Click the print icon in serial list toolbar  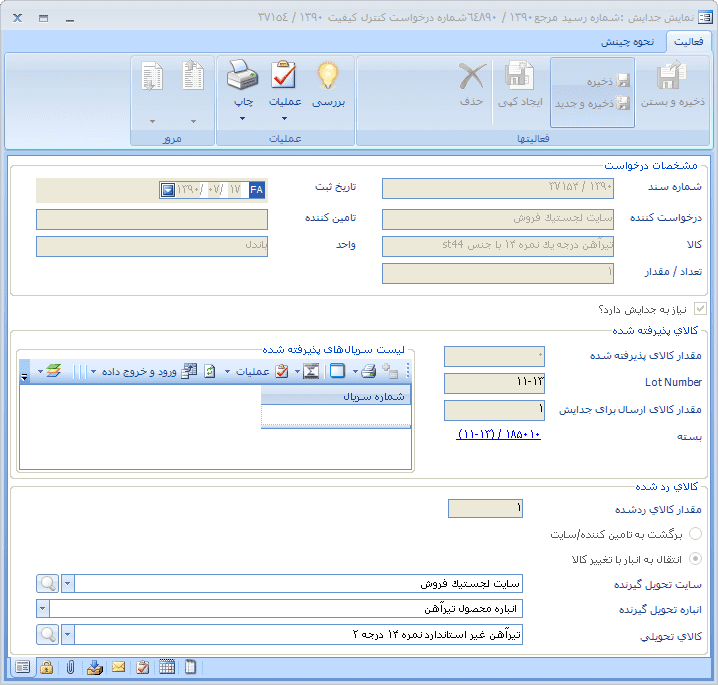point(368,371)
